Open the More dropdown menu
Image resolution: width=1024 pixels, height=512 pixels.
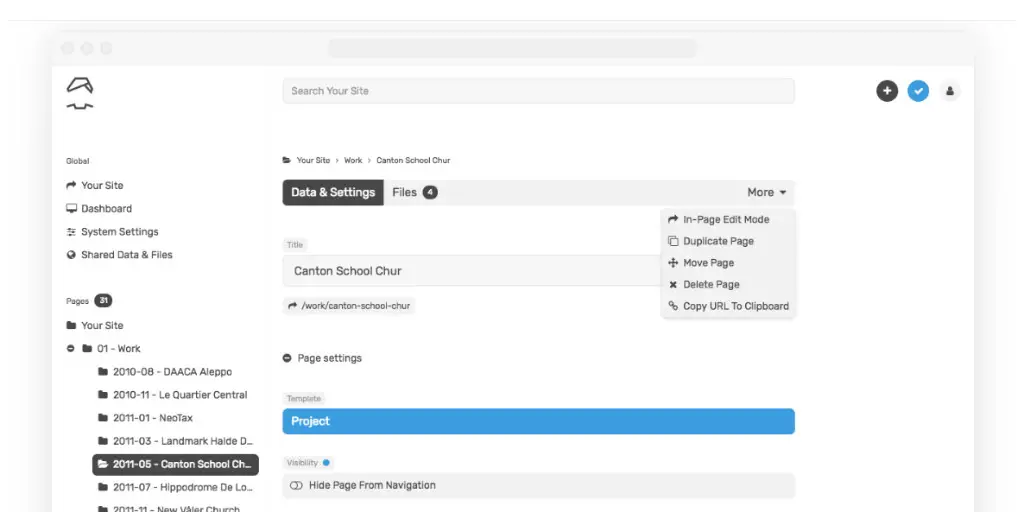tap(767, 193)
